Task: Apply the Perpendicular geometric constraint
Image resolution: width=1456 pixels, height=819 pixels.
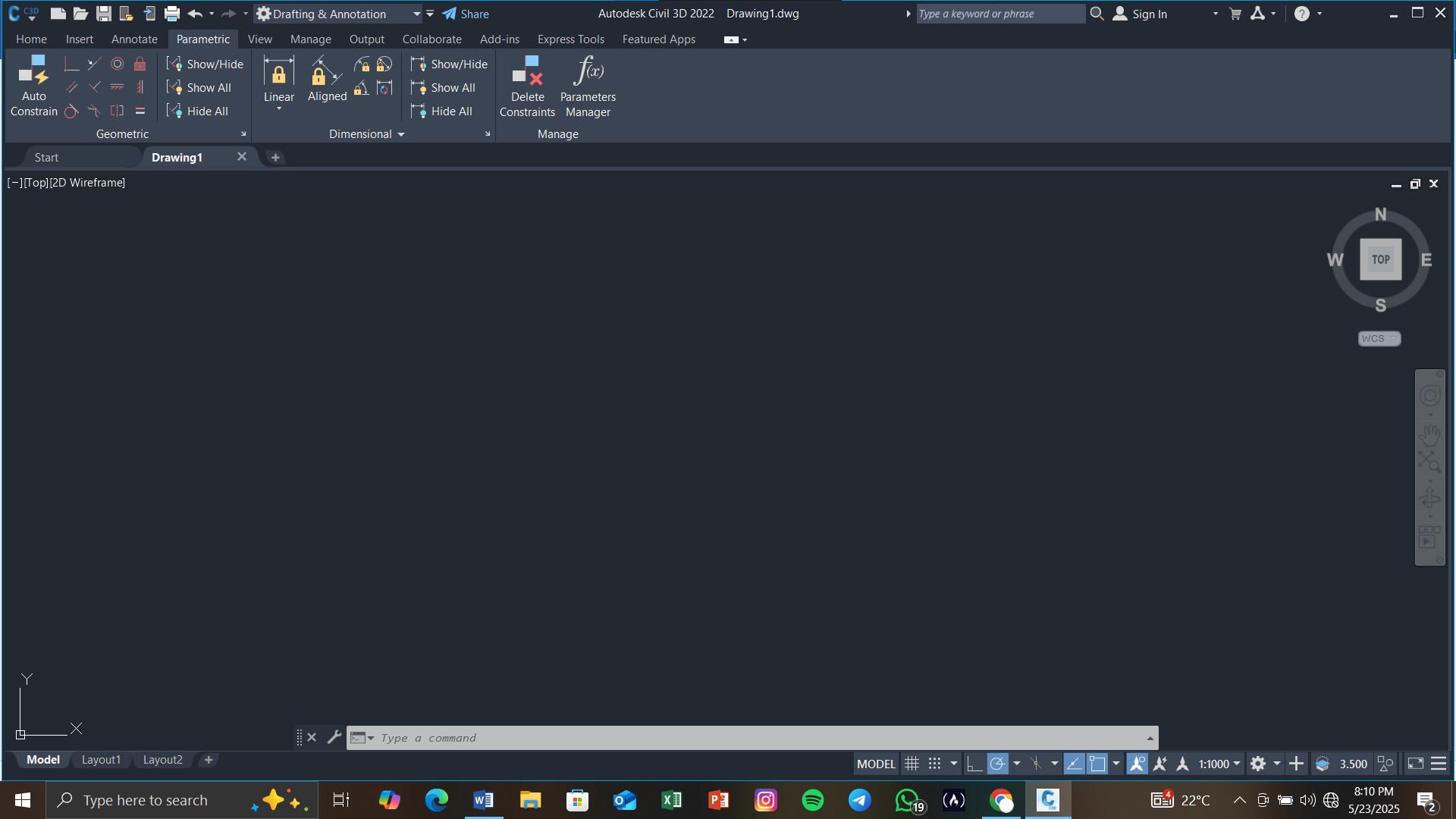Action: pos(94,88)
